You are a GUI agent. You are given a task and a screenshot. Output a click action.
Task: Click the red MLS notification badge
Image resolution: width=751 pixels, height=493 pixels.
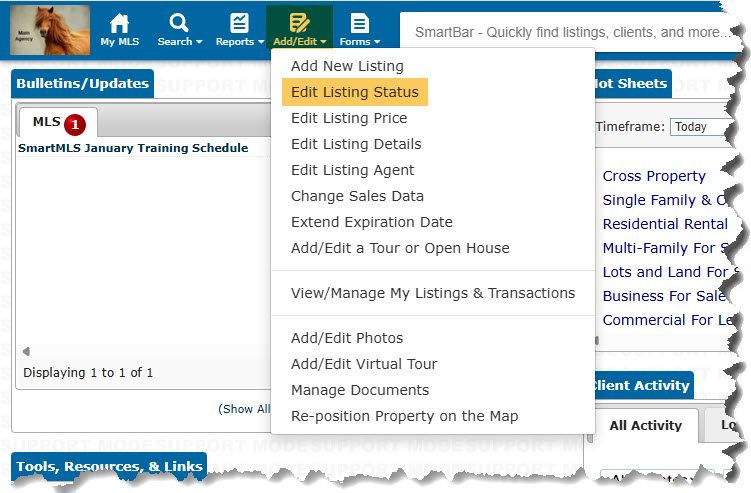(75, 125)
